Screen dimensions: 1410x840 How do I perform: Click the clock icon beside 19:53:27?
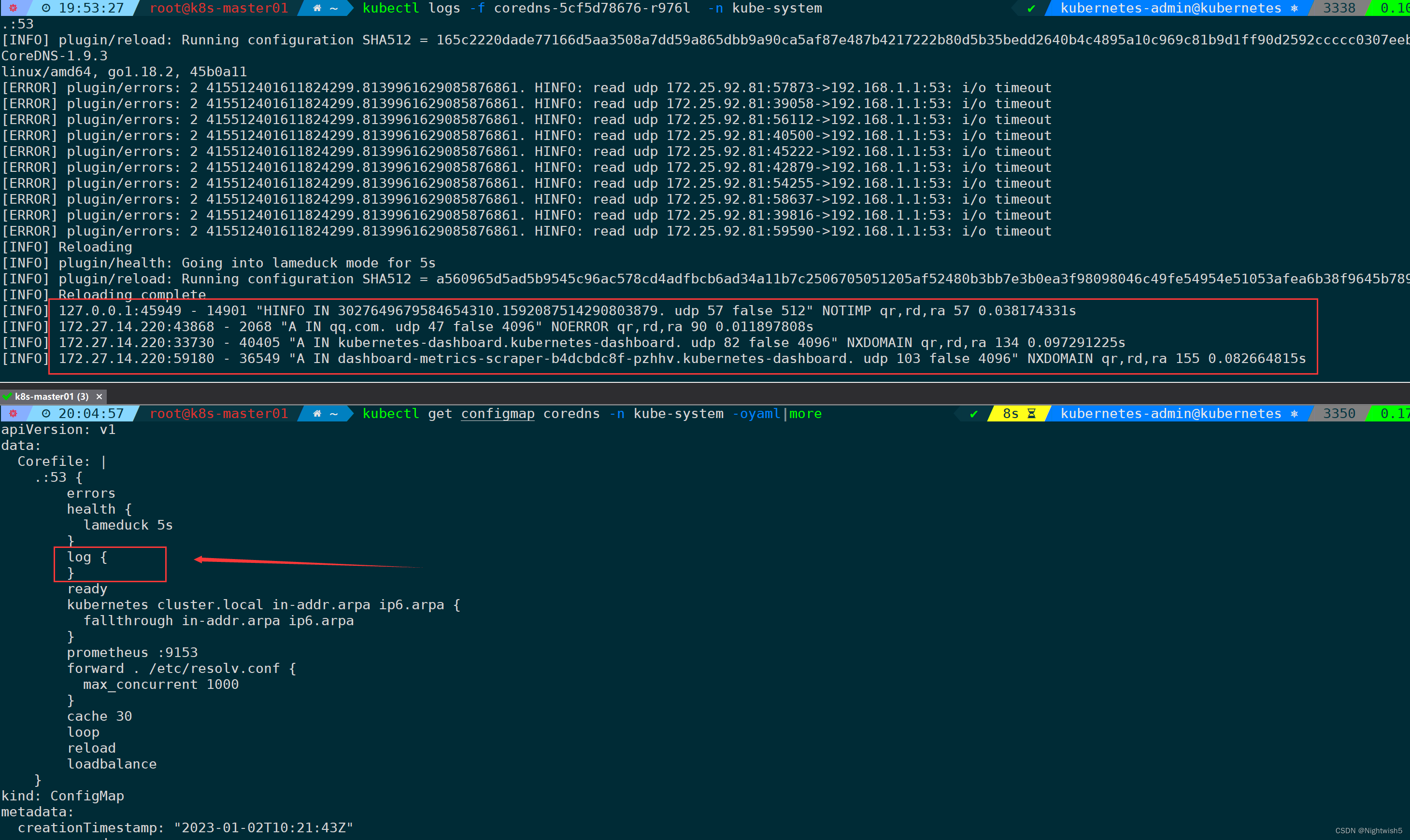click(46, 9)
